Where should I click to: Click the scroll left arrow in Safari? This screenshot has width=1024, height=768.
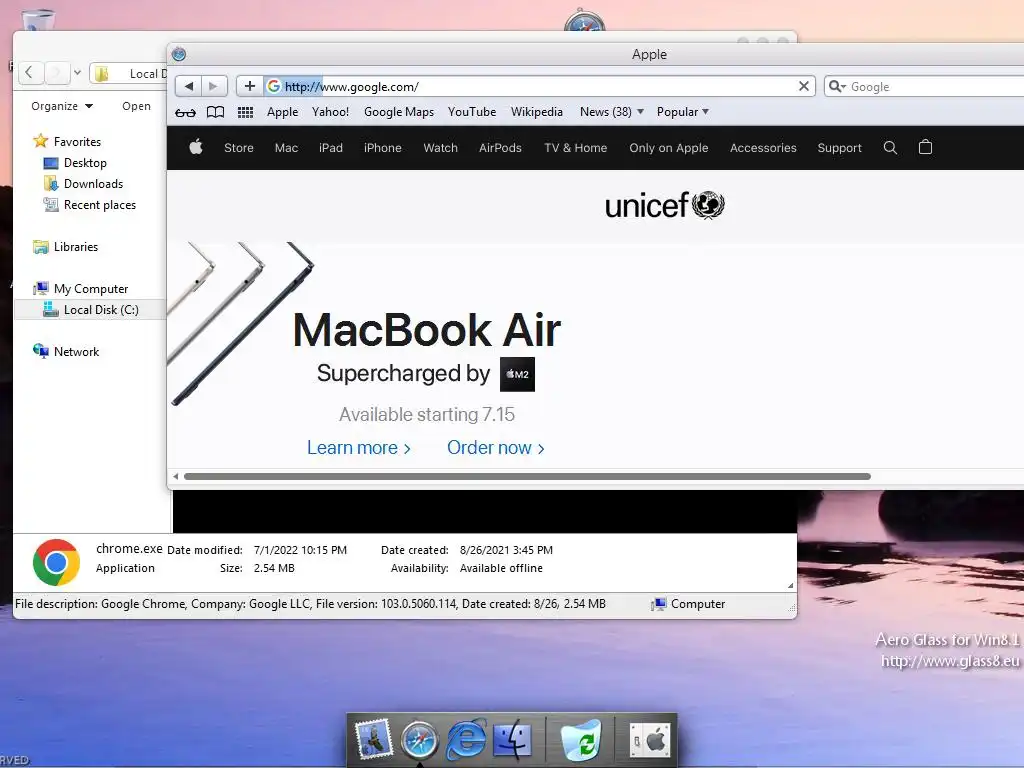(175, 476)
